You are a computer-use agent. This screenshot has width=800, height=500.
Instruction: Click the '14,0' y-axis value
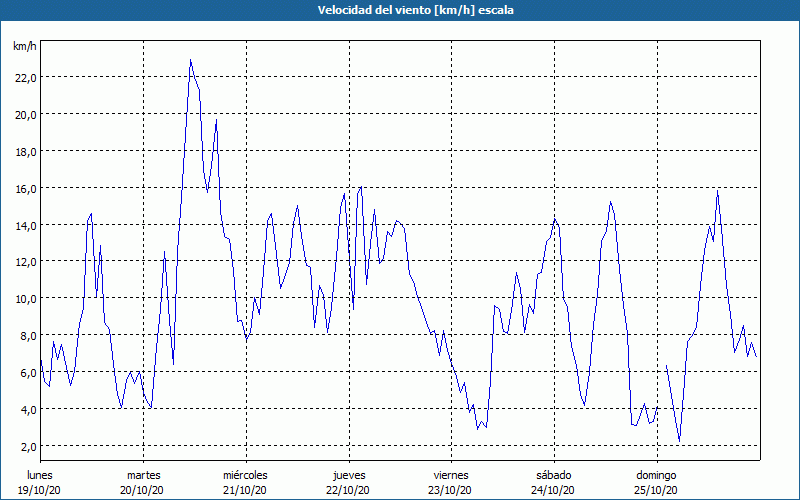[x=25, y=226]
